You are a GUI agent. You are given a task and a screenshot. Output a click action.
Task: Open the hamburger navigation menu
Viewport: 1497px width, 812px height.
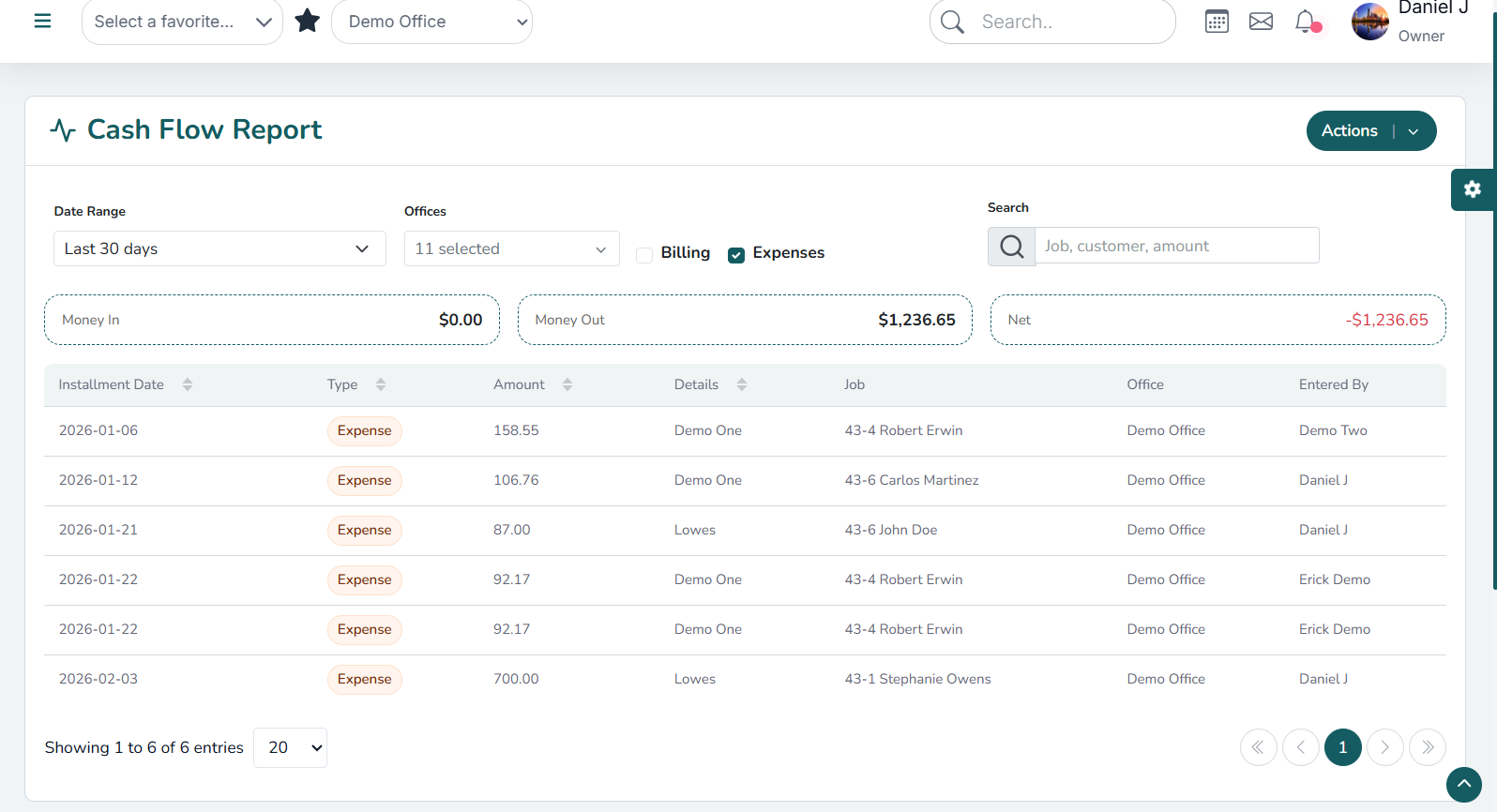click(42, 21)
